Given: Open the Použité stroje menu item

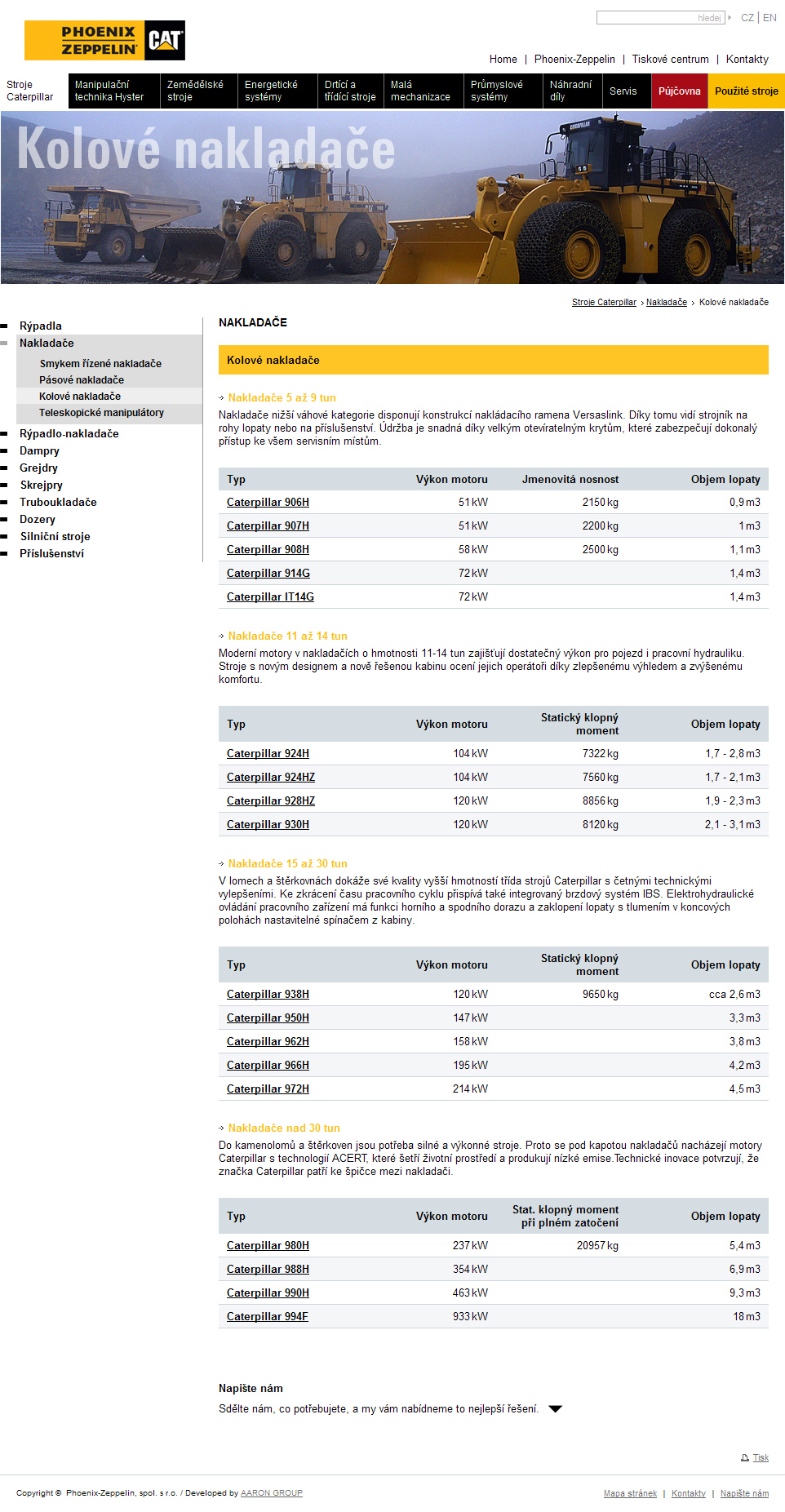Looking at the screenshot, I should click(746, 91).
